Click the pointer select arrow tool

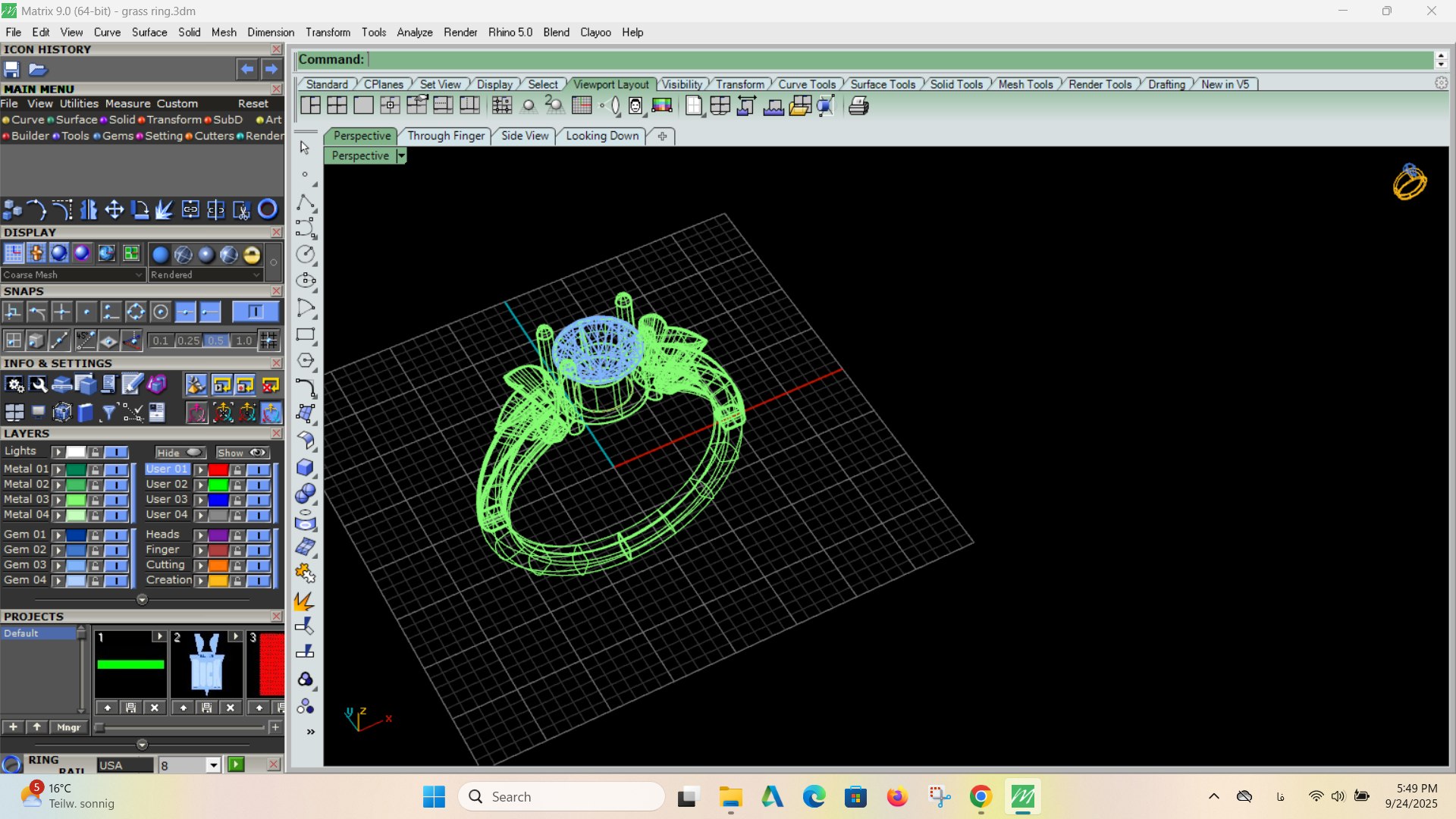tap(305, 148)
